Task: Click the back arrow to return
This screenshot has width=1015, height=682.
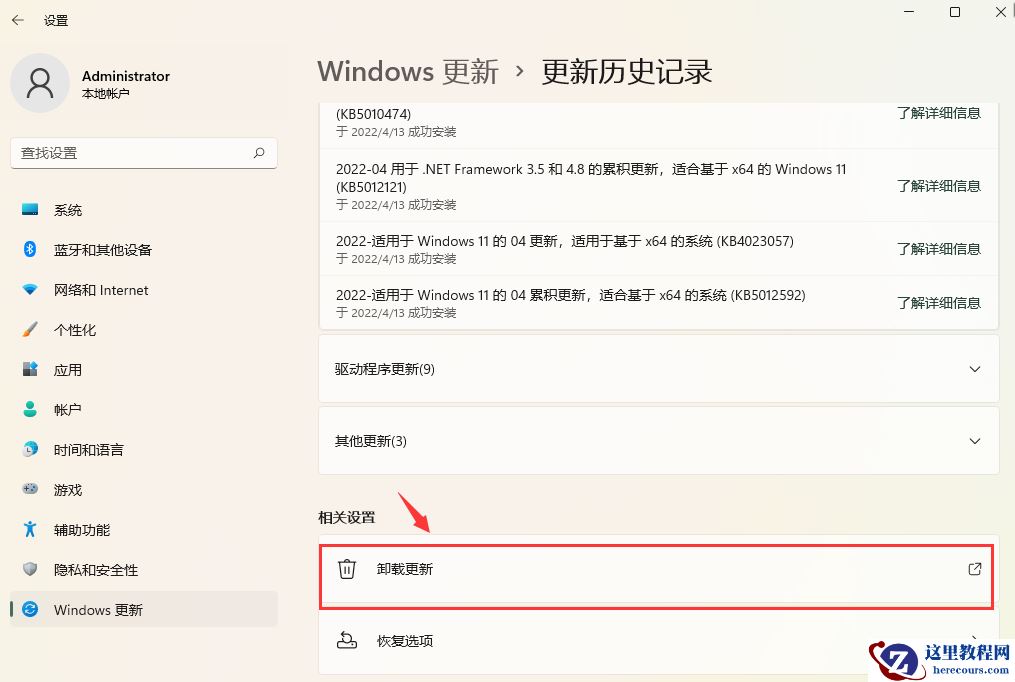Action: (x=18, y=19)
